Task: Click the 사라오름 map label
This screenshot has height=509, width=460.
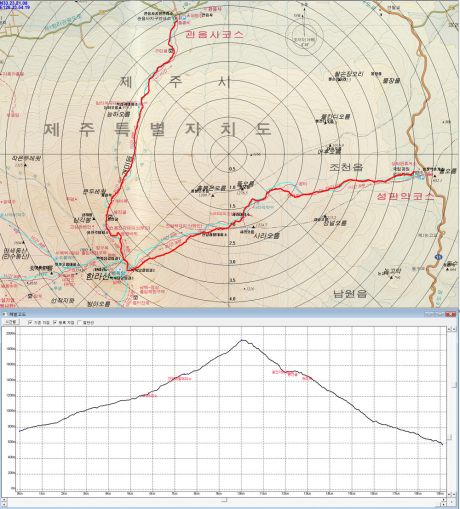Action: [267, 236]
